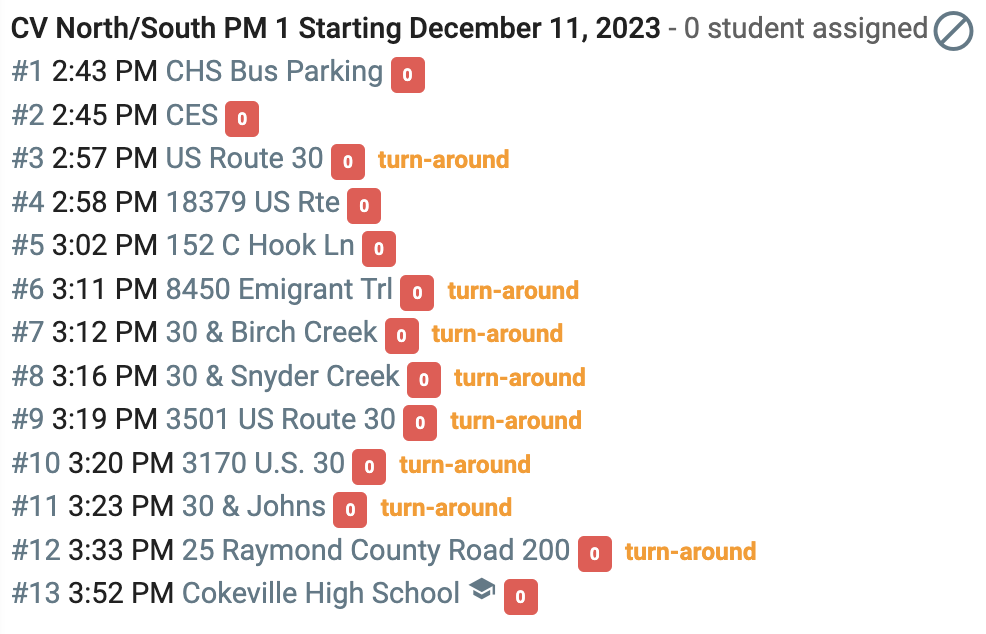Open 25 Raymond County Road 200 stop
The width and height of the screenshot is (986, 634).
[x=375, y=550]
